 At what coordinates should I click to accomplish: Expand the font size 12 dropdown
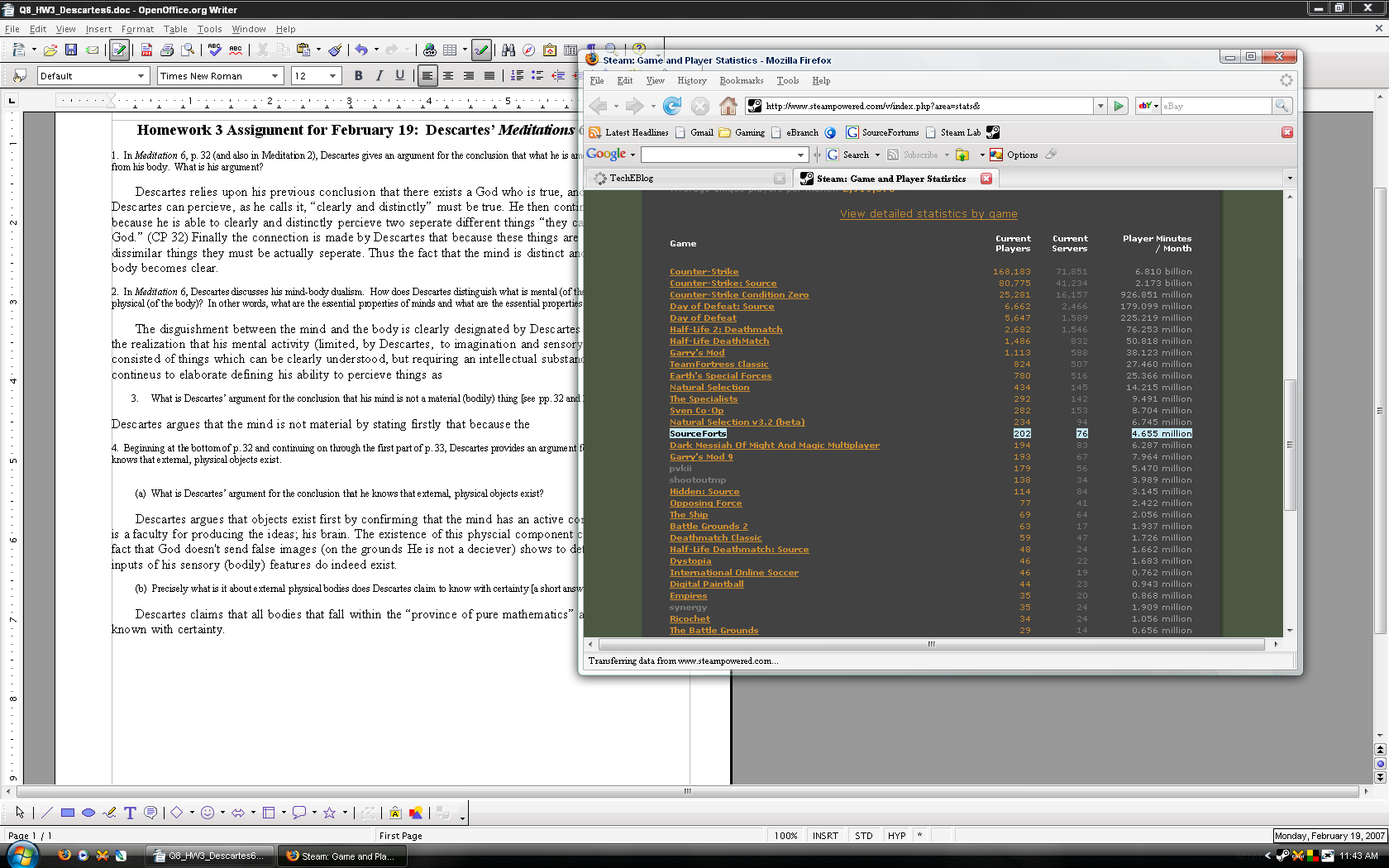333,76
